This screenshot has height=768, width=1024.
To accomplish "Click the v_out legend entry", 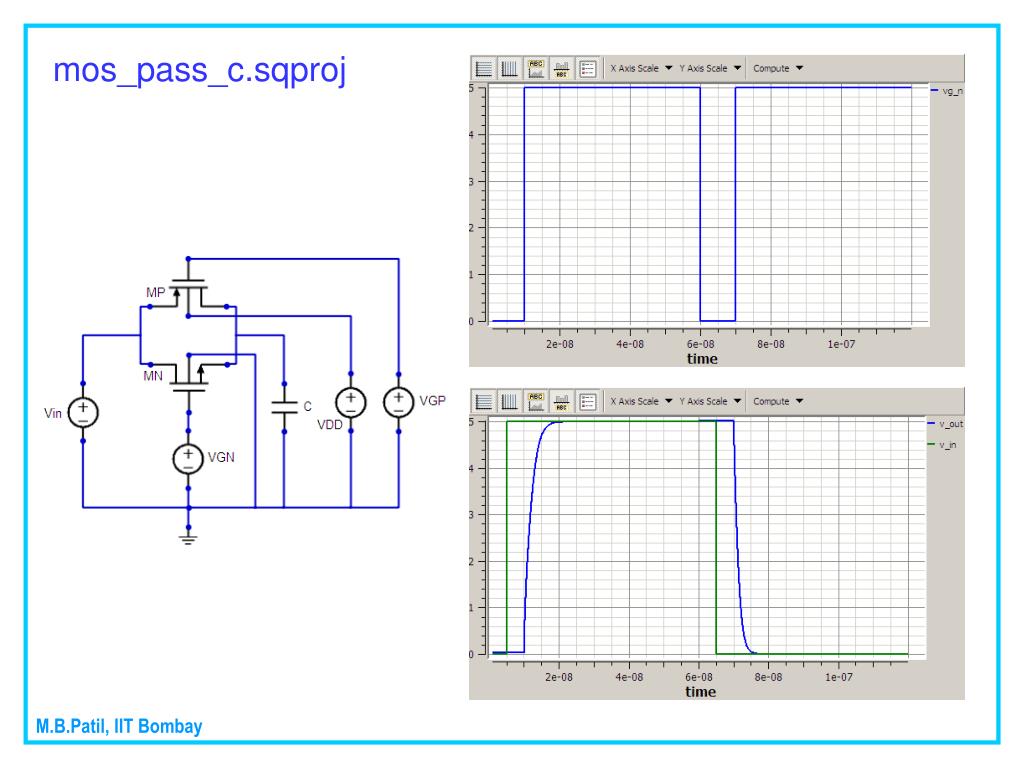I will click(945, 424).
